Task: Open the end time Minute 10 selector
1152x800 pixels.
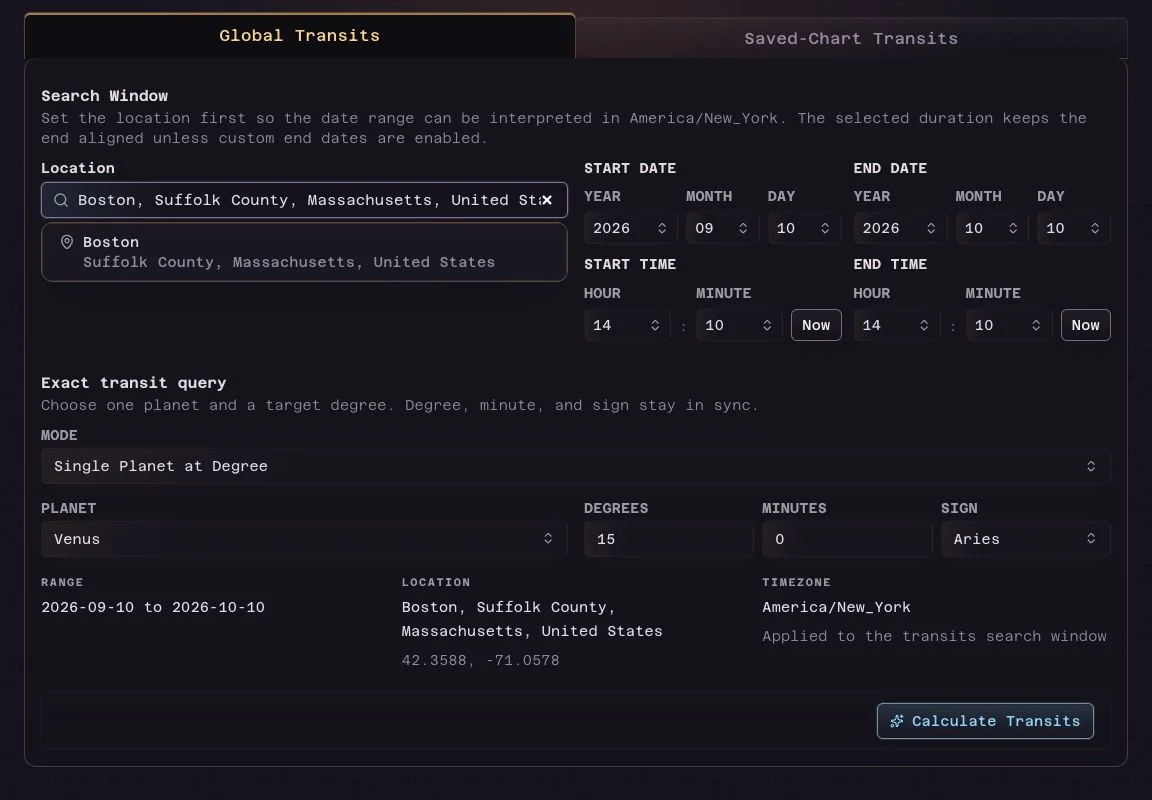Action: pos(1008,325)
